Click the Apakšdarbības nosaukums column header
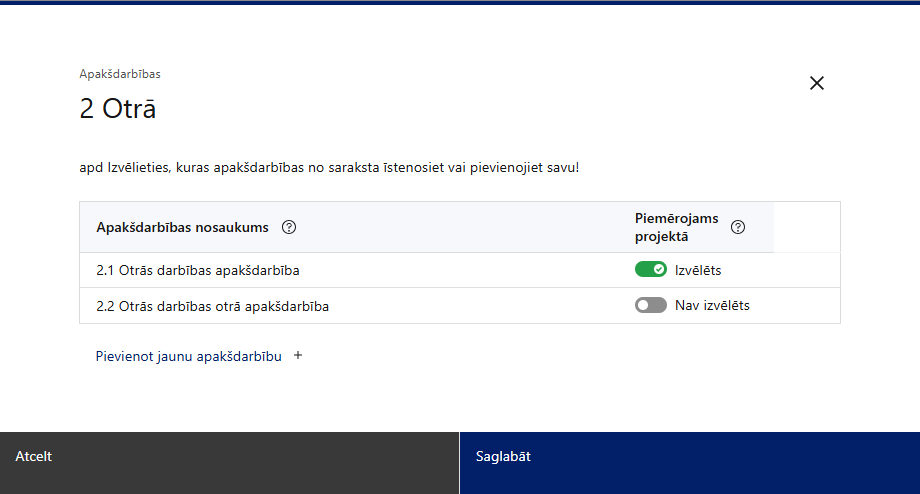 [182, 227]
